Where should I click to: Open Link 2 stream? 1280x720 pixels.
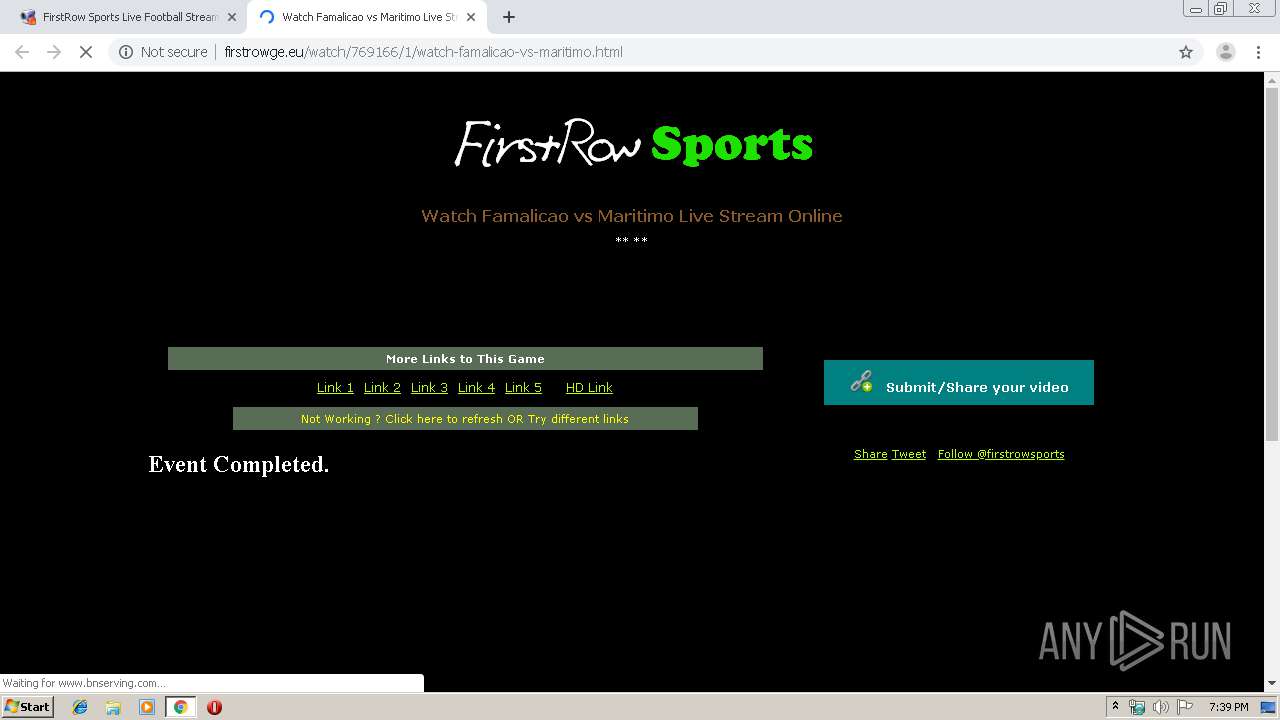point(382,388)
